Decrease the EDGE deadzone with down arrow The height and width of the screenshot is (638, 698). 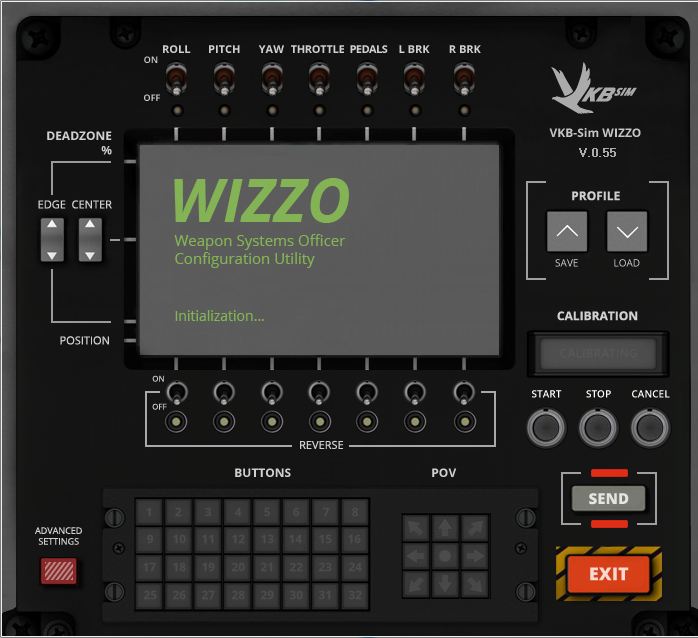tap(52, 255)
